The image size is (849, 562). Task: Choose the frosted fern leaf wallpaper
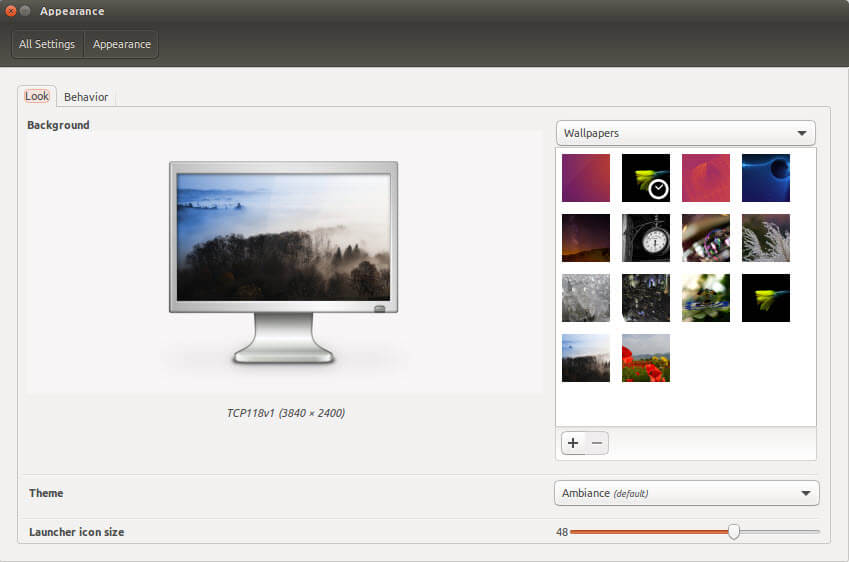766,238
